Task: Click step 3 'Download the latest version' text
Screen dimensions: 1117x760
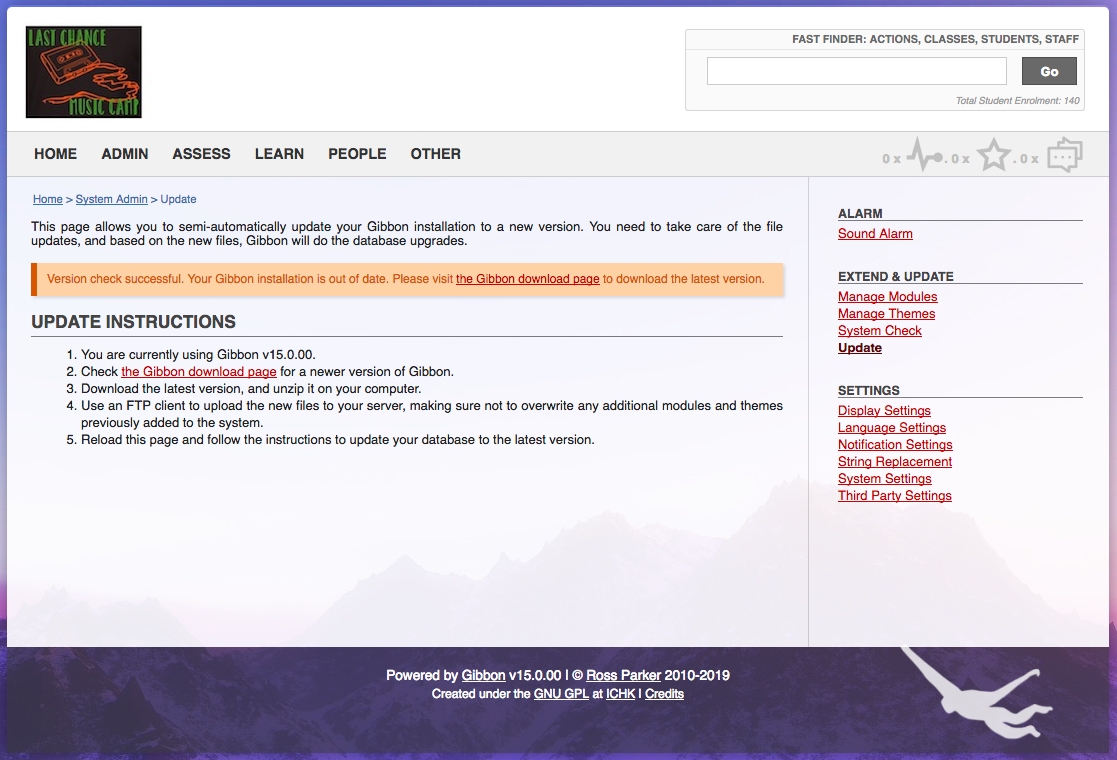Action: point(251,388)
